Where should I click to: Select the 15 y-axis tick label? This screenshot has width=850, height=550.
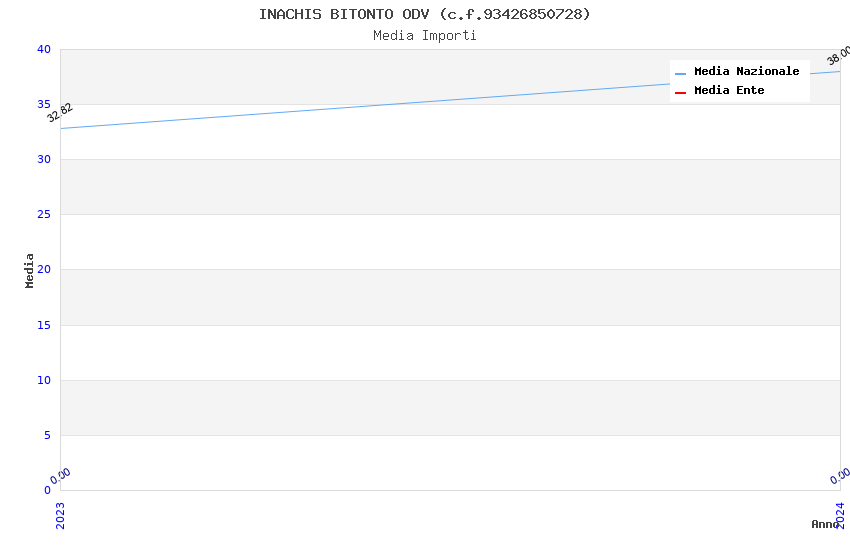(43, 325)
